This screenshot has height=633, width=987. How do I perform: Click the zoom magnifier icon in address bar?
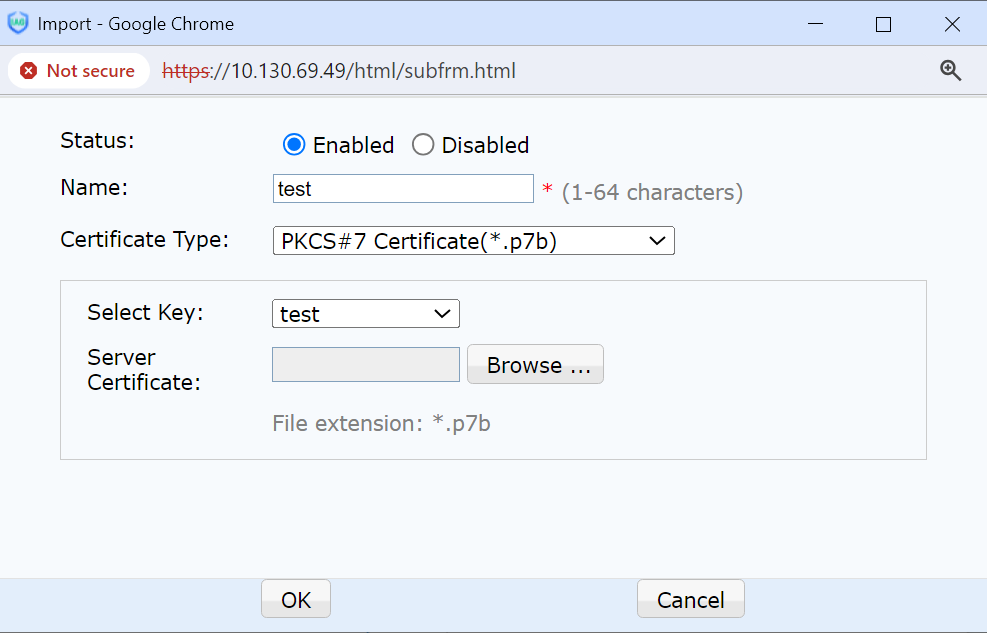coord(950,70)
